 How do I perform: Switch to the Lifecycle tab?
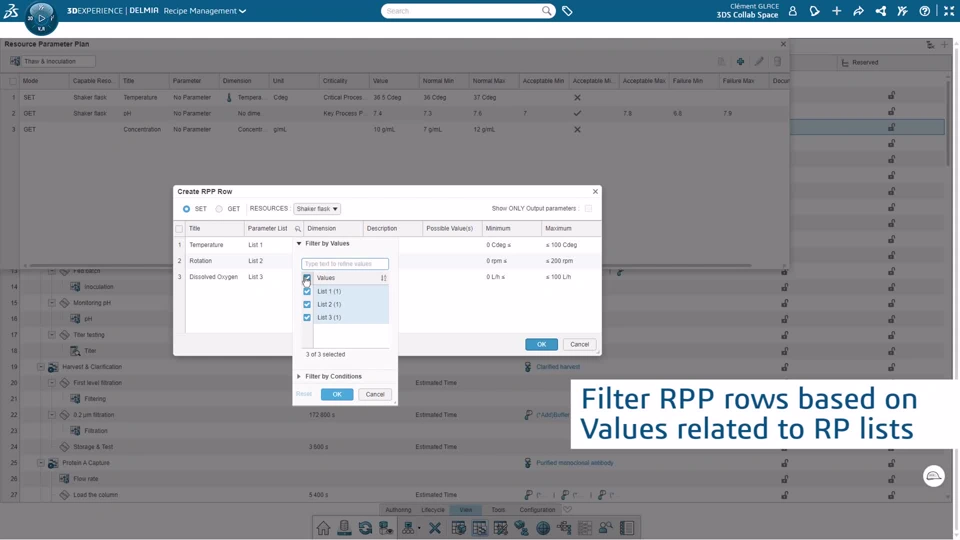pyautogui.click(x=433, y=509)
